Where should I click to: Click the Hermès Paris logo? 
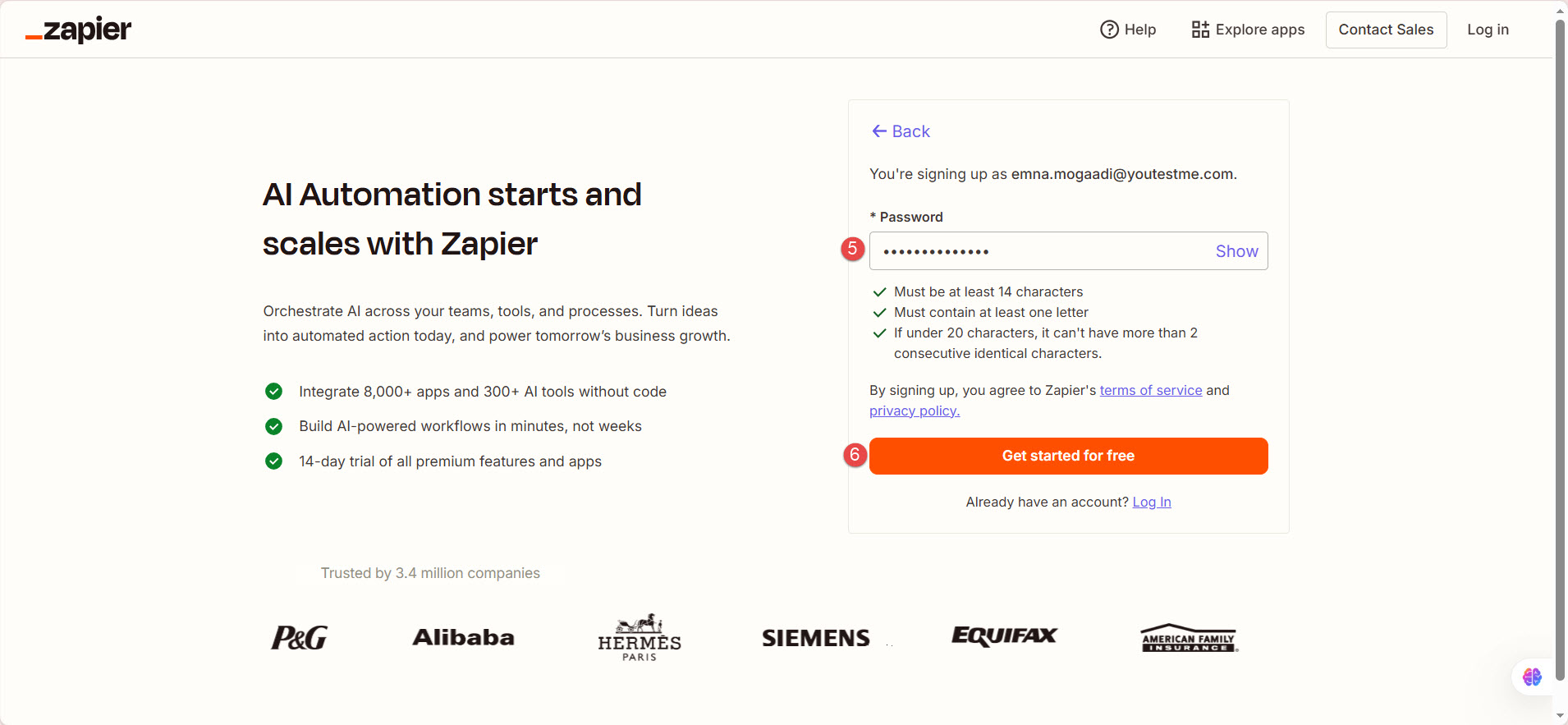point(640,637)
